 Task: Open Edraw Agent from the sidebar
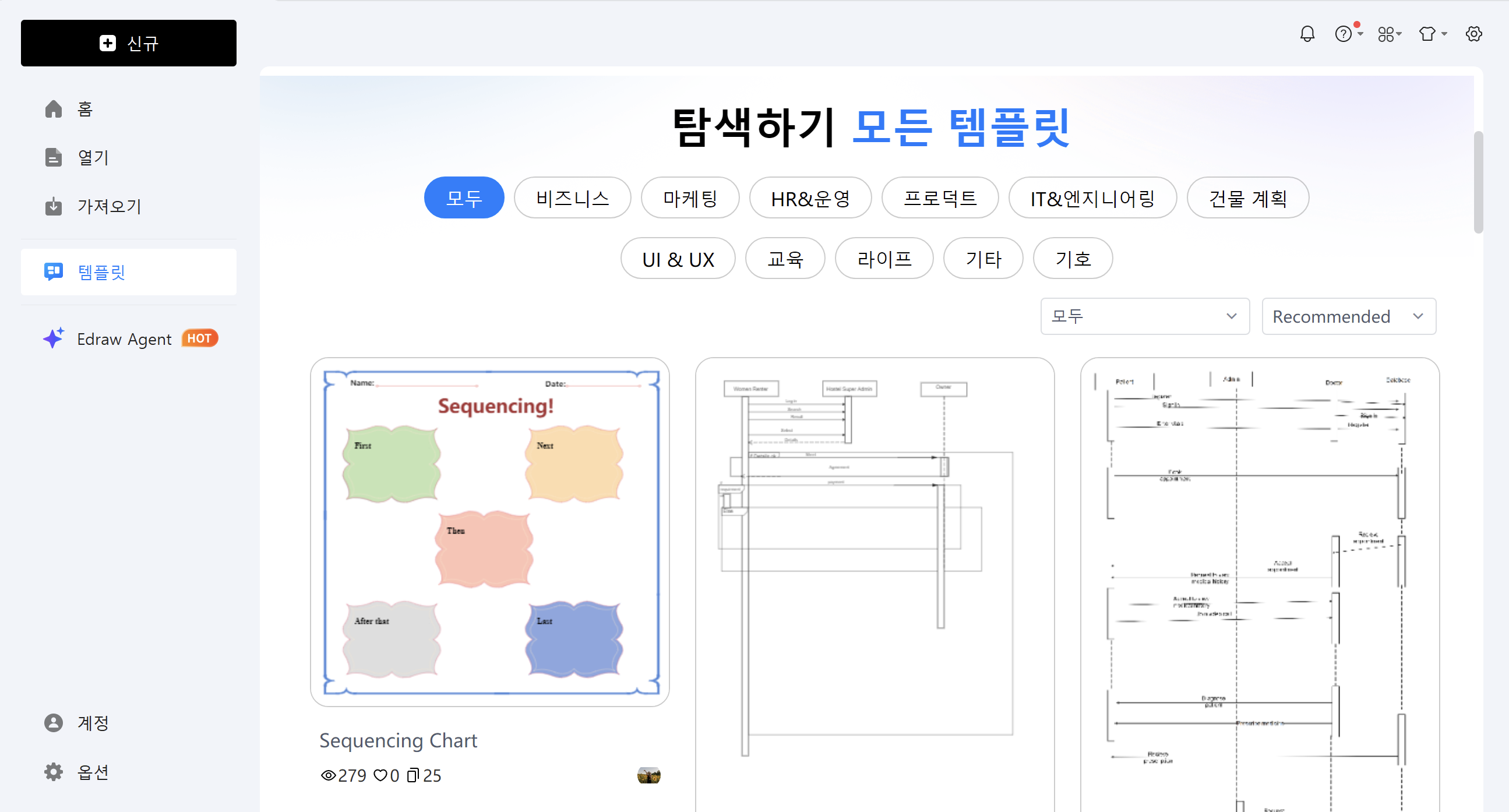124,338
